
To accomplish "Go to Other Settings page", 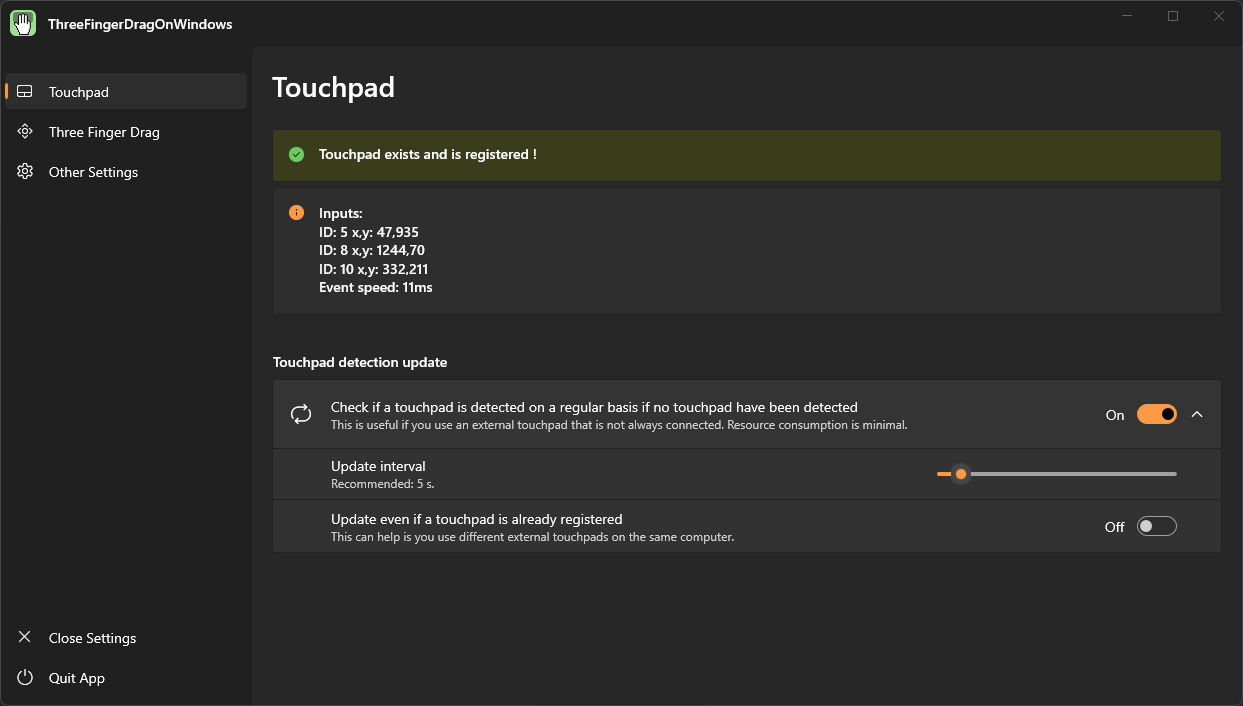I will (93, 172).
